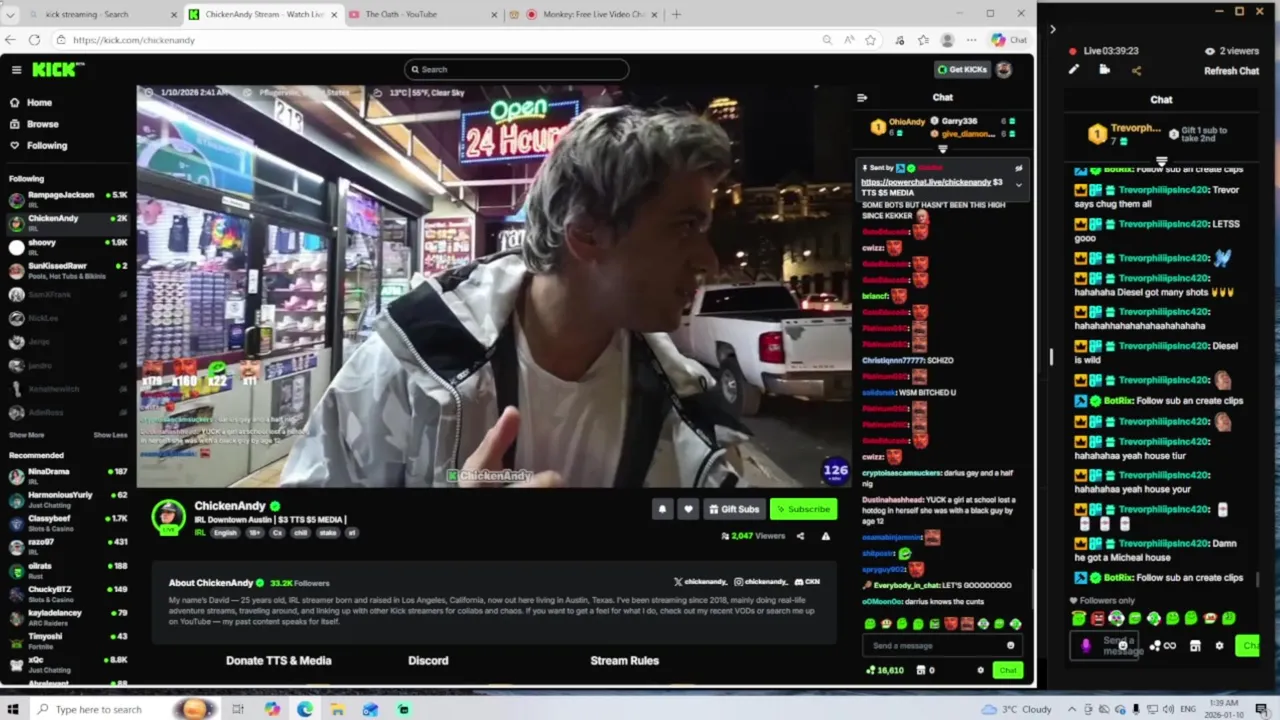Open Copilot Chat button in browser

pos(1009,40)
